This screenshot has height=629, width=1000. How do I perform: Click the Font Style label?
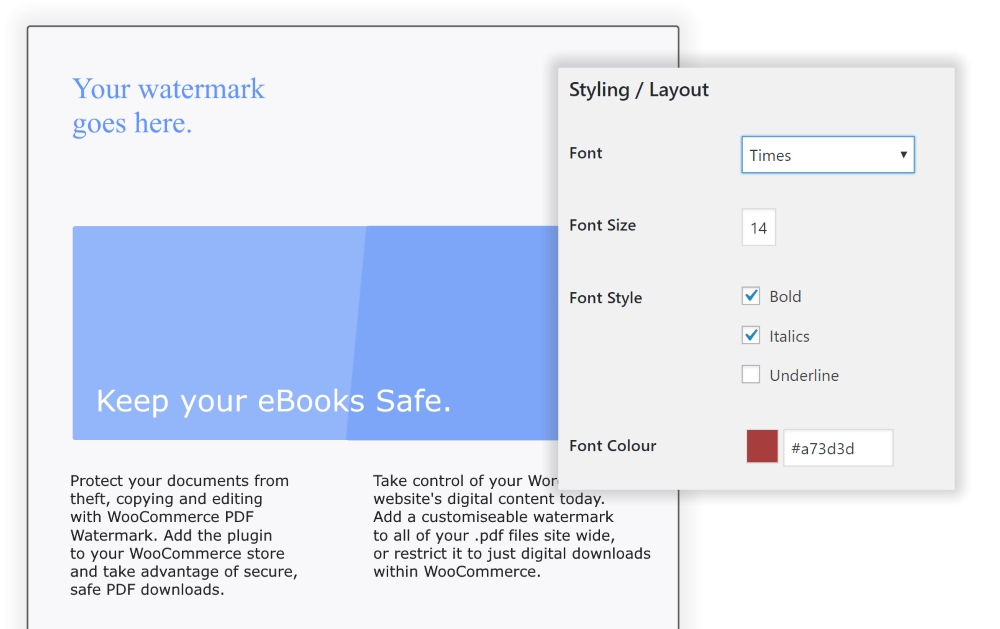click(x=605, y=297)
